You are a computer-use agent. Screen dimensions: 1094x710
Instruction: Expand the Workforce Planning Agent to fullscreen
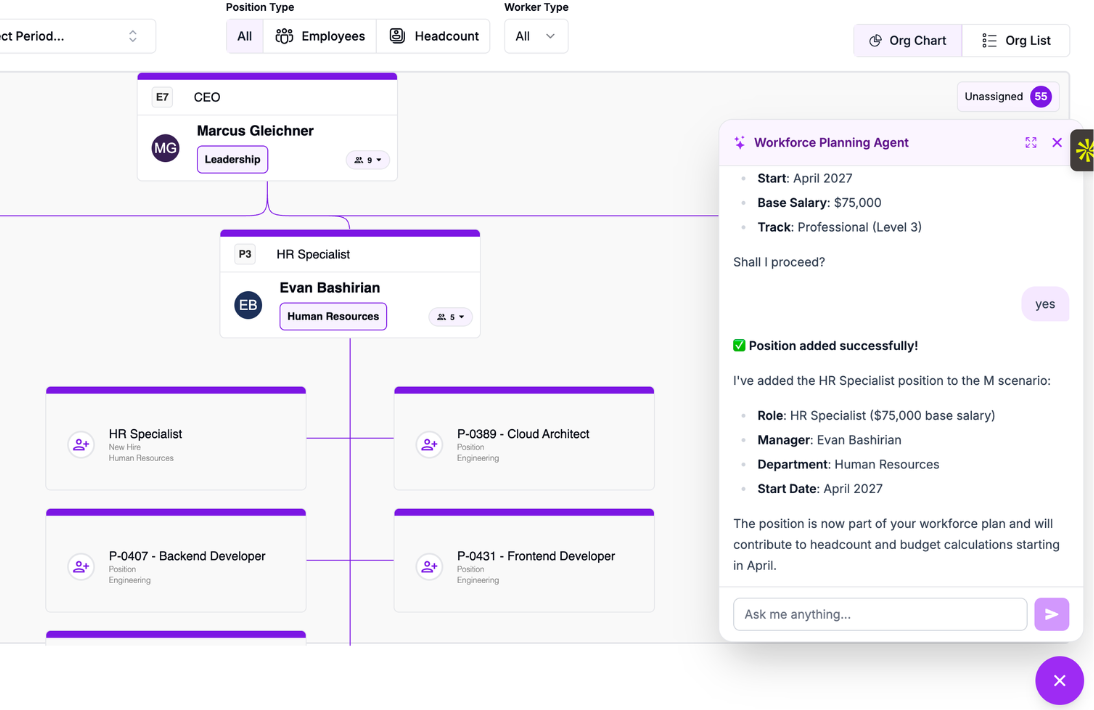1031,142
